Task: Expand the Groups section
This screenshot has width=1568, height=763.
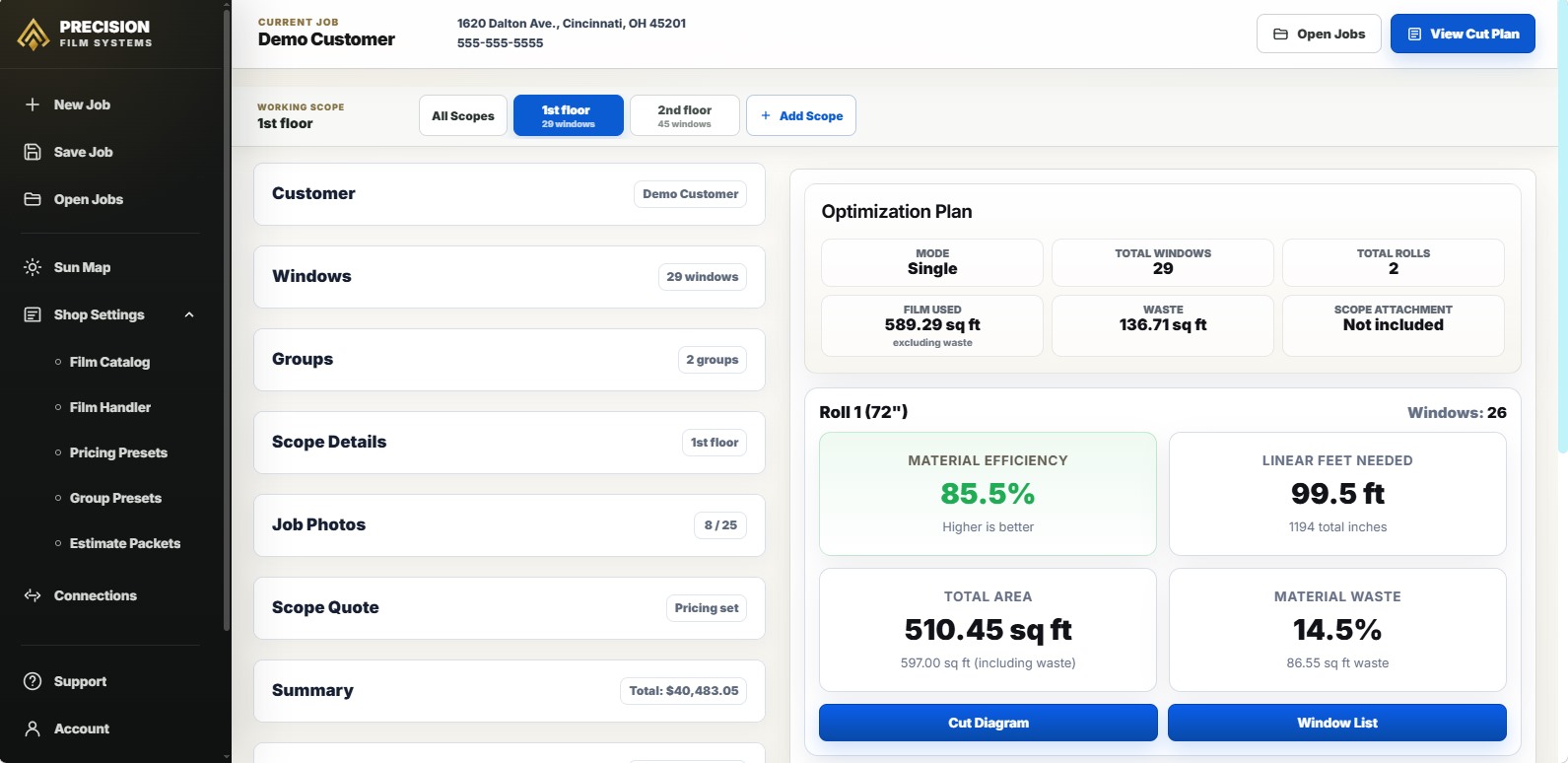Action: click(x=510, y=360)
